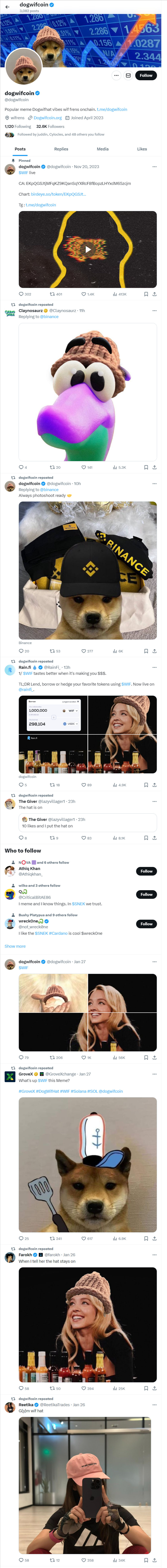Open more menu on GroveX post

(x=154, y=1074)
